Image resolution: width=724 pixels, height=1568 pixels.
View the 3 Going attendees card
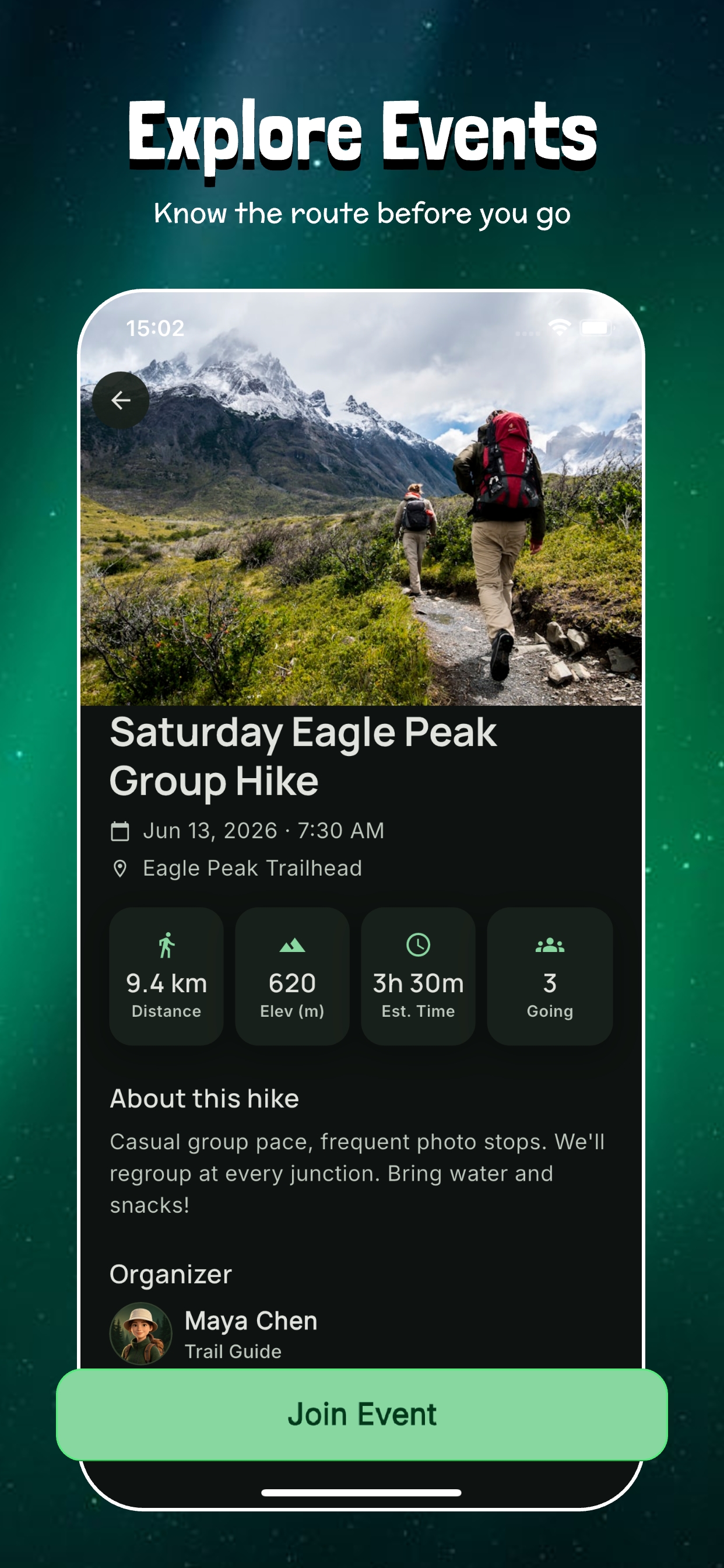point(549,977)
